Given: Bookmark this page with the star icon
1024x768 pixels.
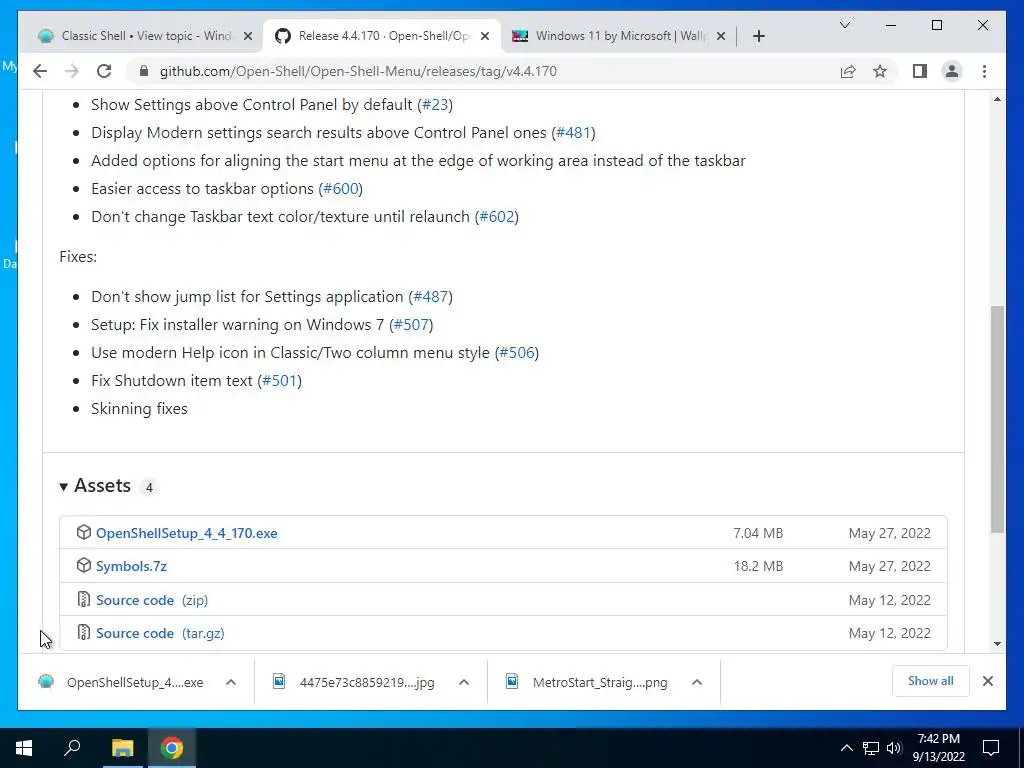Looking at the screenshot, I should pyautogui.click(x=880, y=71).
